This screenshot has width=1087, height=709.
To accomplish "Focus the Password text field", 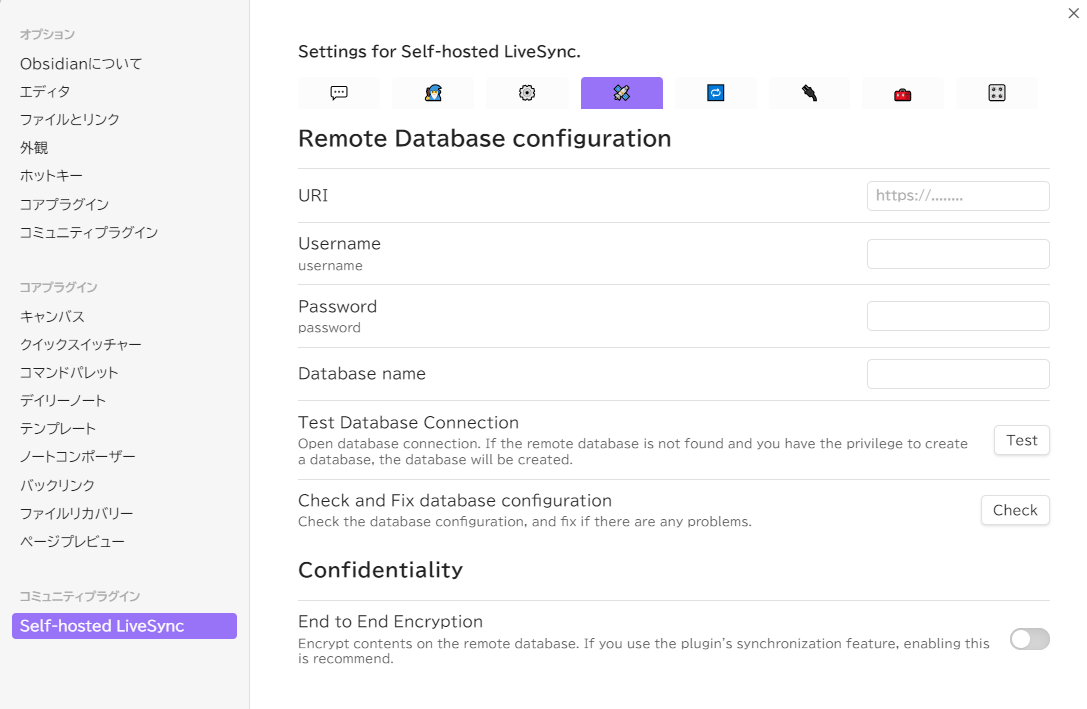I will [957, 316].
